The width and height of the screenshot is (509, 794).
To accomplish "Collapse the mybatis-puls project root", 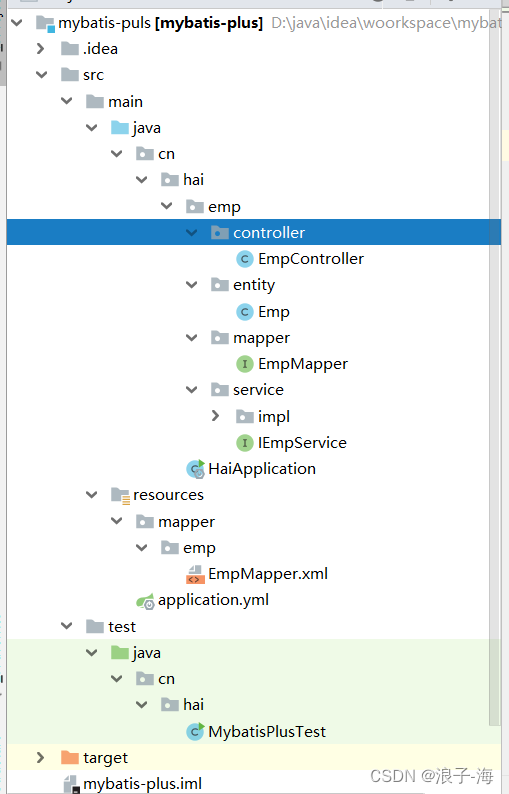I will [17, 23].
